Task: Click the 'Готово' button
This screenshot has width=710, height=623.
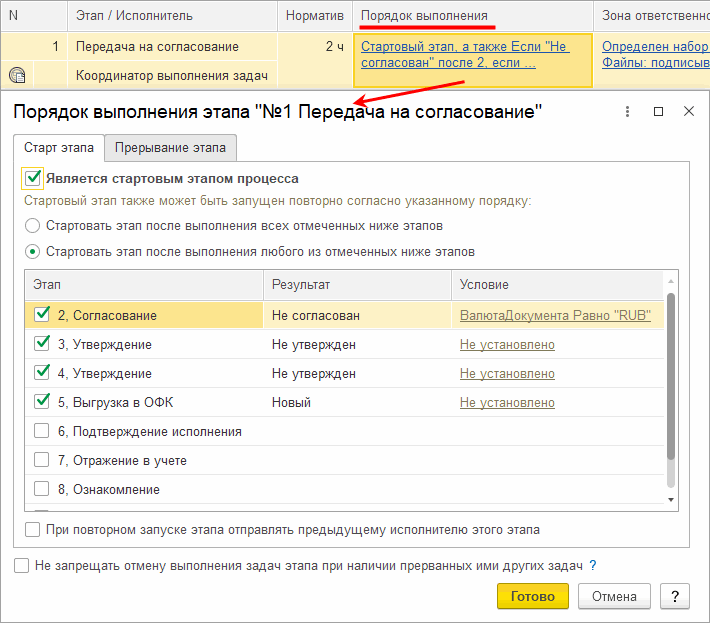Action: [x=532, y=596]
